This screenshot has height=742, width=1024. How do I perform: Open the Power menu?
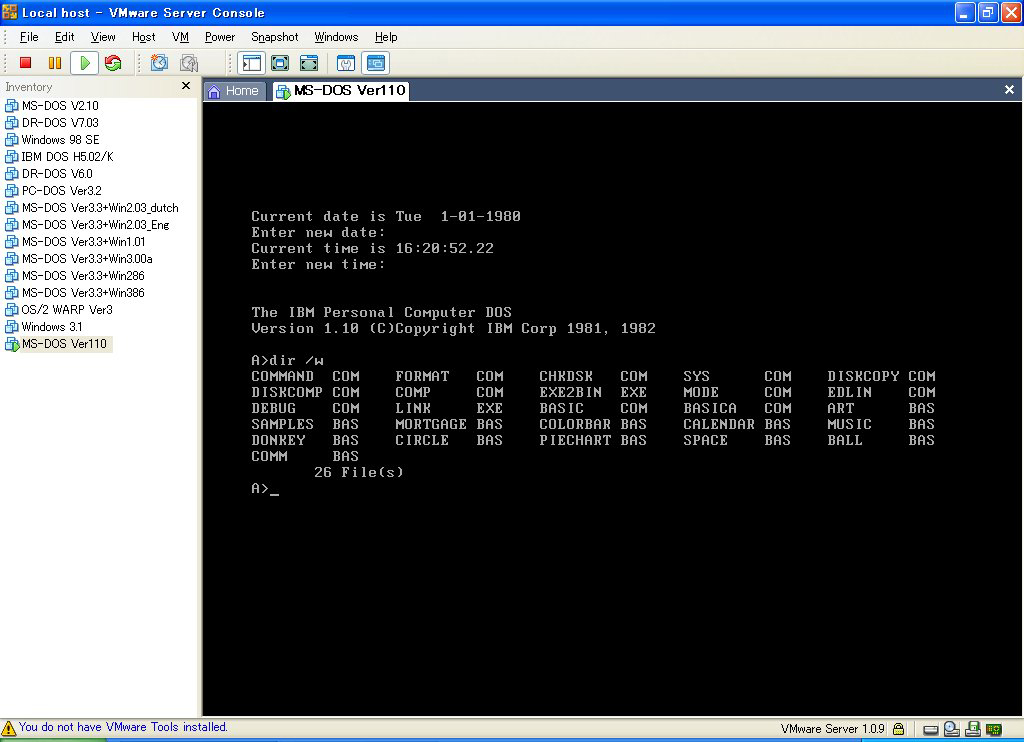point(219,37)
